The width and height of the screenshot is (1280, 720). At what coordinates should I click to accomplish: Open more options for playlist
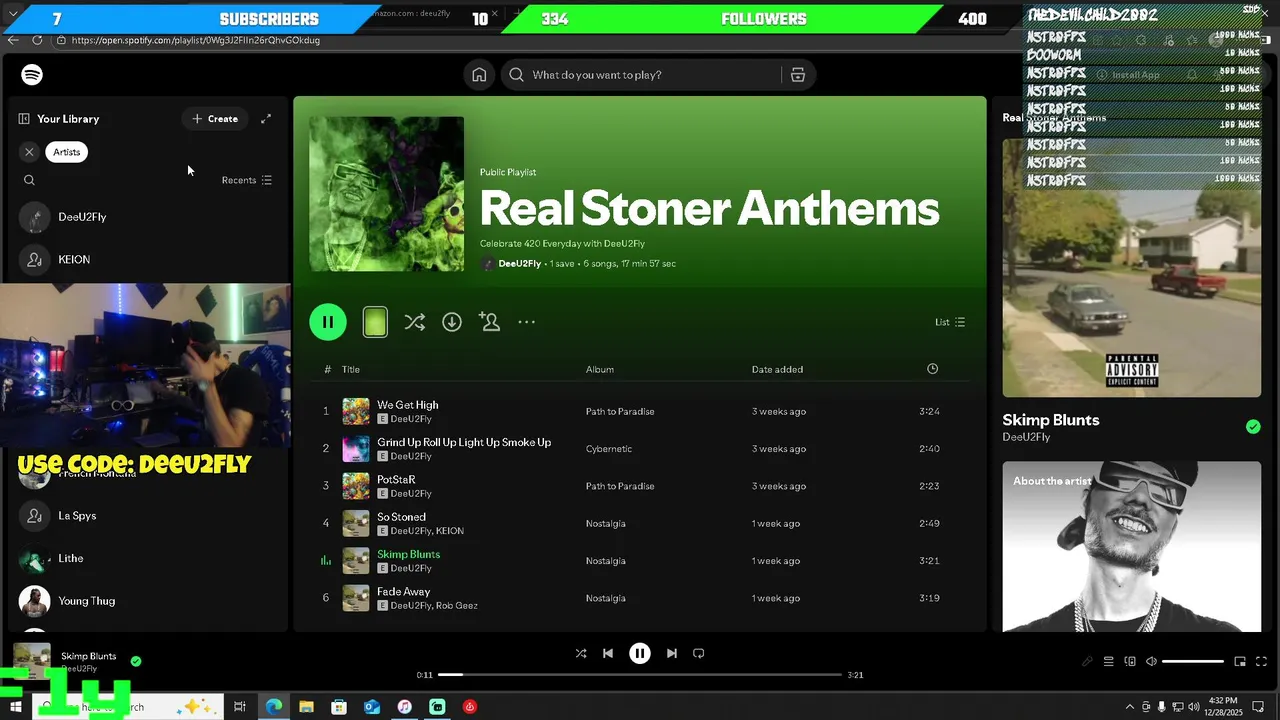click(527, 322)
